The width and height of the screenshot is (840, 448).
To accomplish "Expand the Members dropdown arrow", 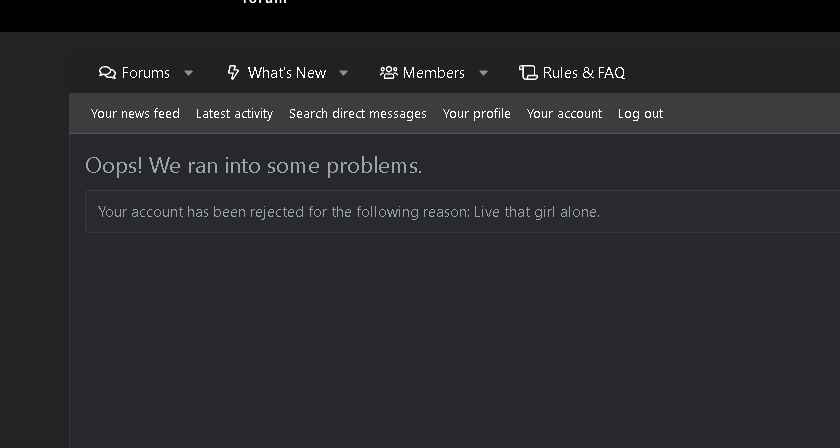I will 484,73.
